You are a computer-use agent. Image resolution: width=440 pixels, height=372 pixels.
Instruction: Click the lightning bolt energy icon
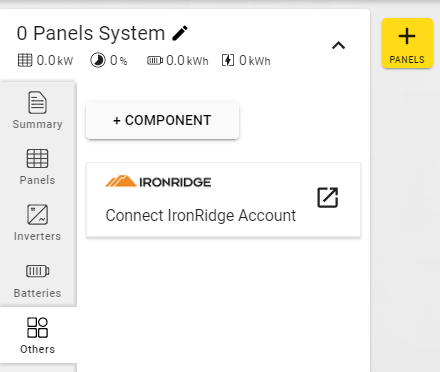[x=228, y=60]
